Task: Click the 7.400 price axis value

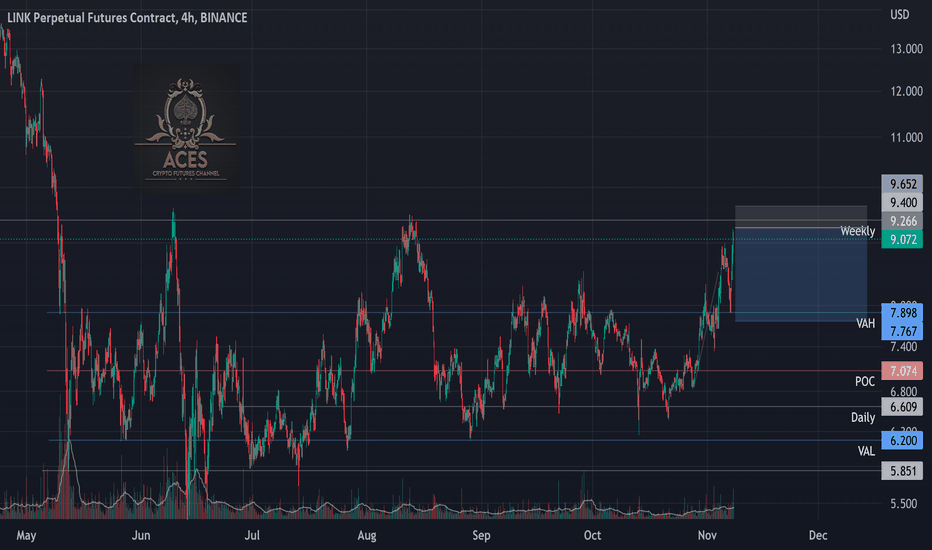Action: point(903,347)
